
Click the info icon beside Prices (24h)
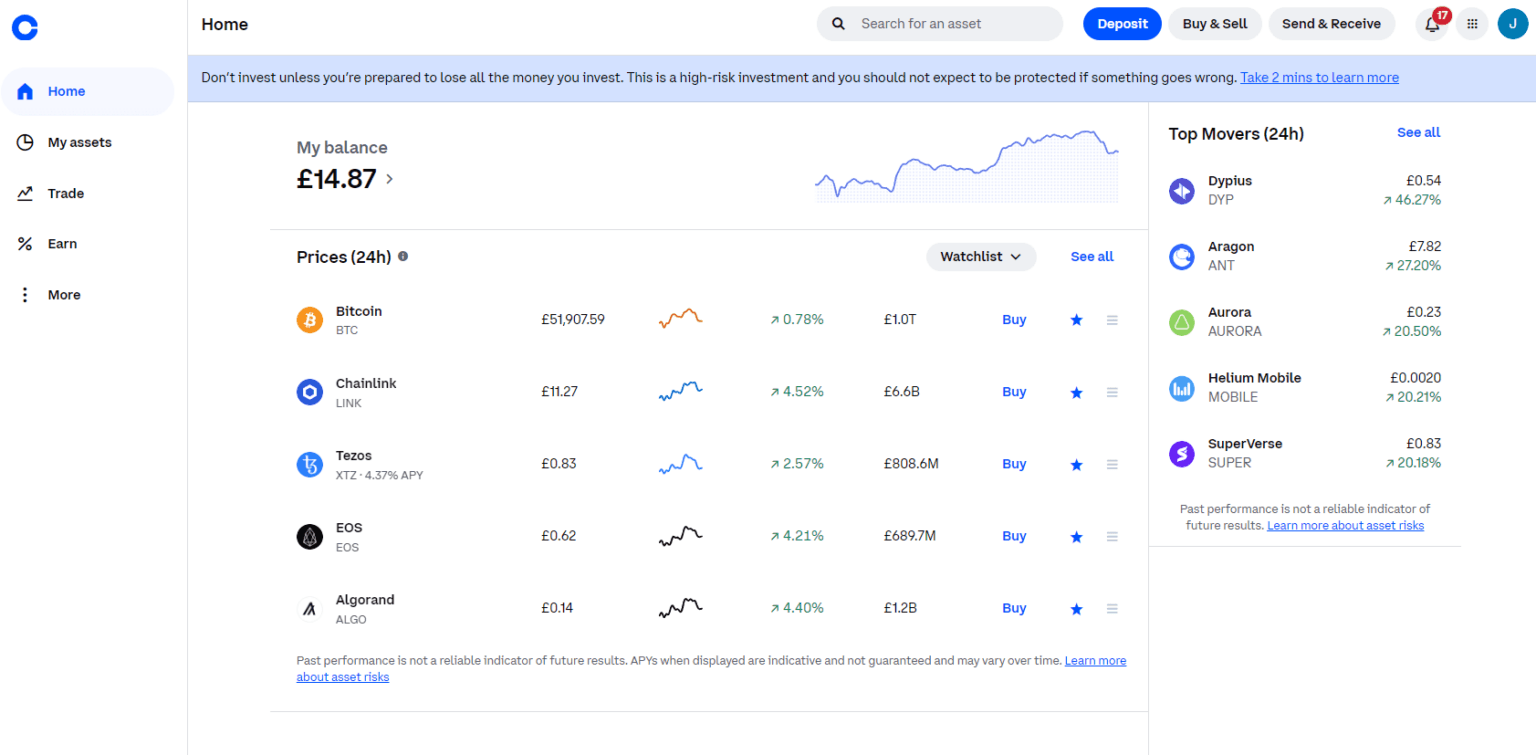(x=403, y=256)
